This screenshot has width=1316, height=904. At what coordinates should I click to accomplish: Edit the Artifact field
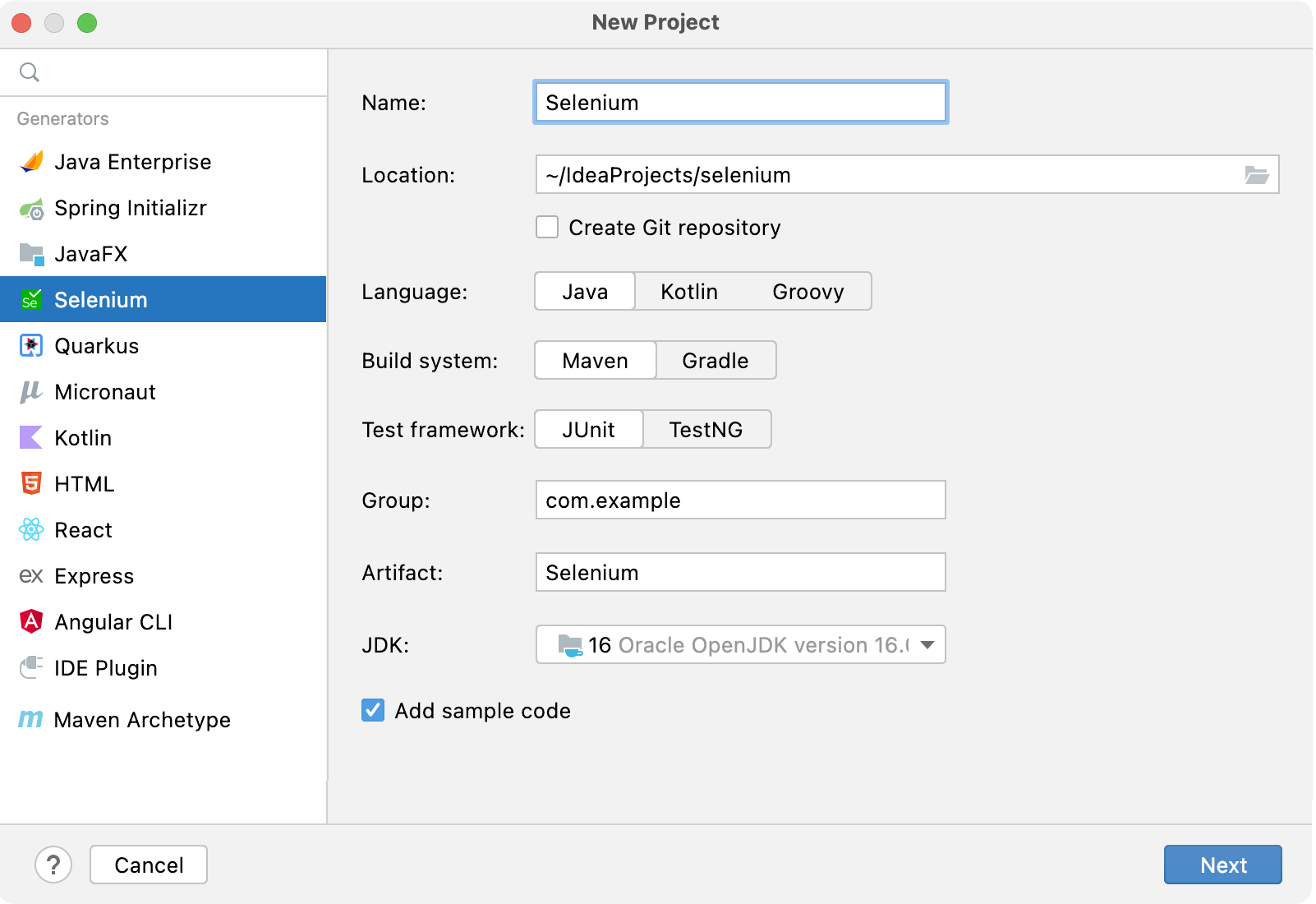(741, 573)
